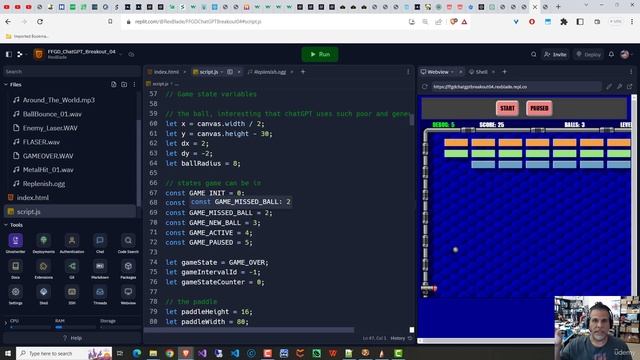Screen dimensions: 640x360
Task: Select the Webview pane tab
Action: pos(438,72)
